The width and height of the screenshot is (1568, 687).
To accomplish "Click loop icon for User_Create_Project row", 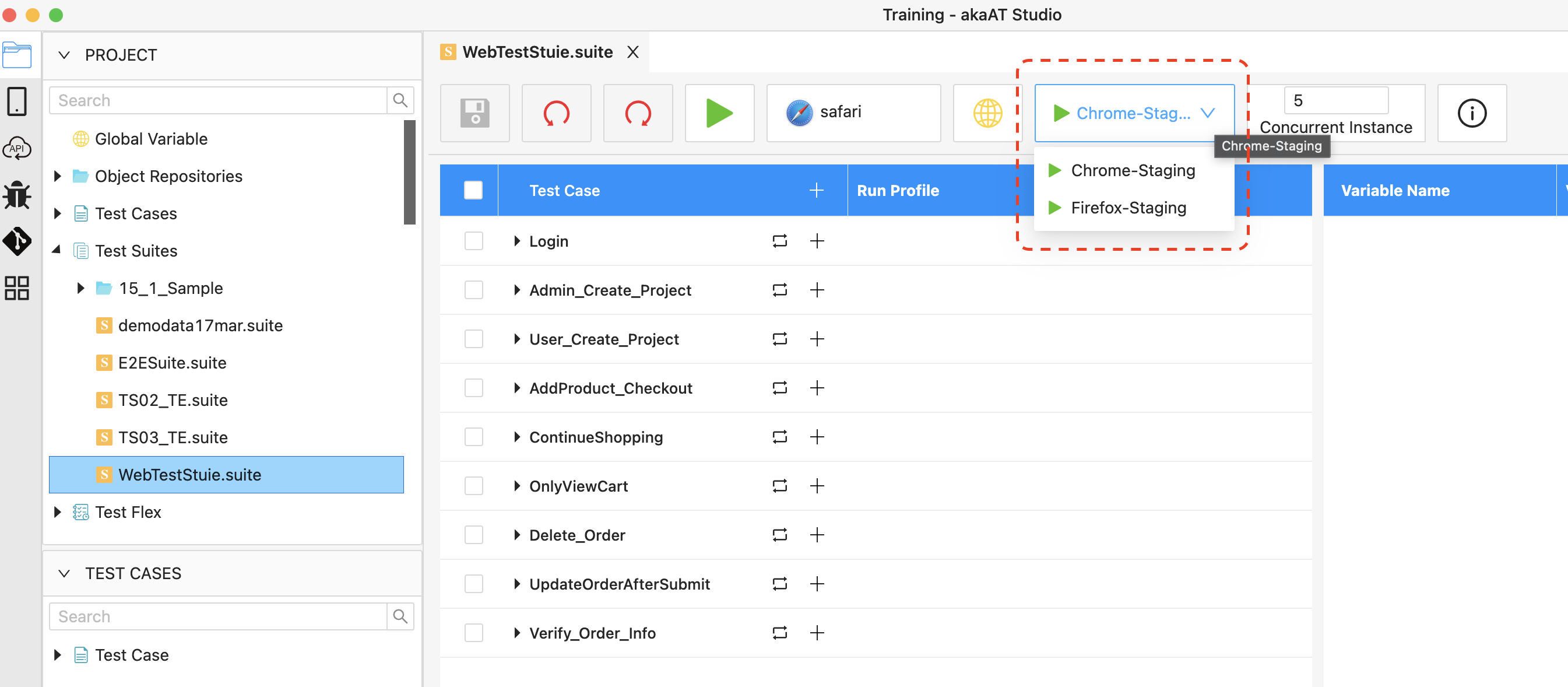I will (x=780, y=339).
